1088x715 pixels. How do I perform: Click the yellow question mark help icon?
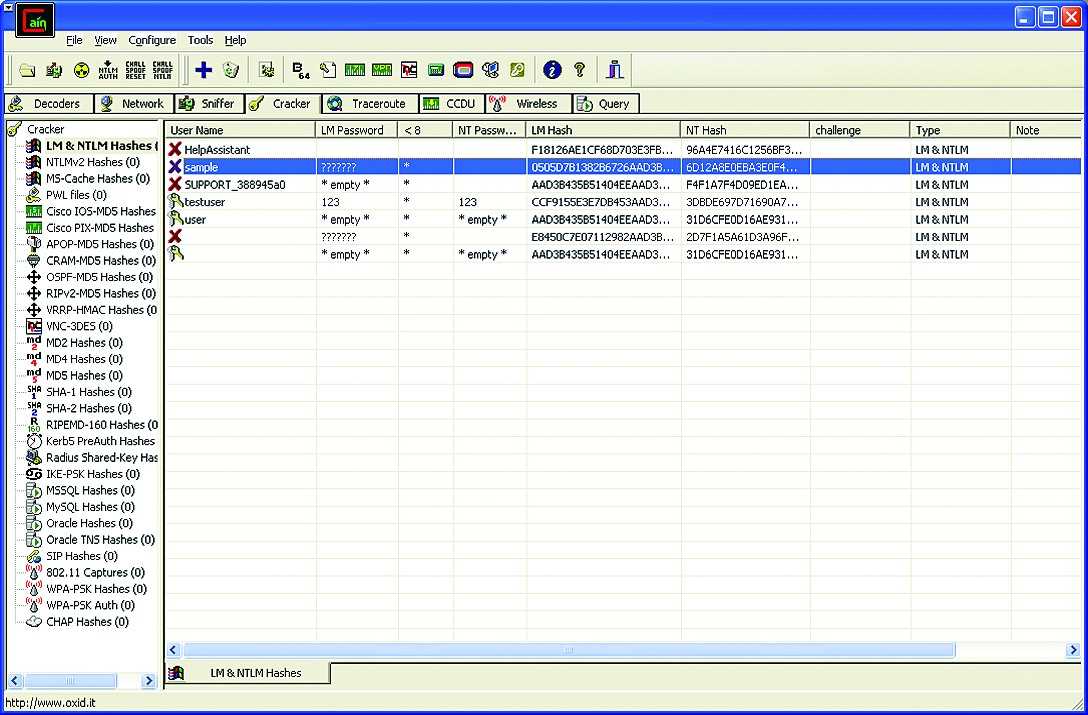(579, 70)
